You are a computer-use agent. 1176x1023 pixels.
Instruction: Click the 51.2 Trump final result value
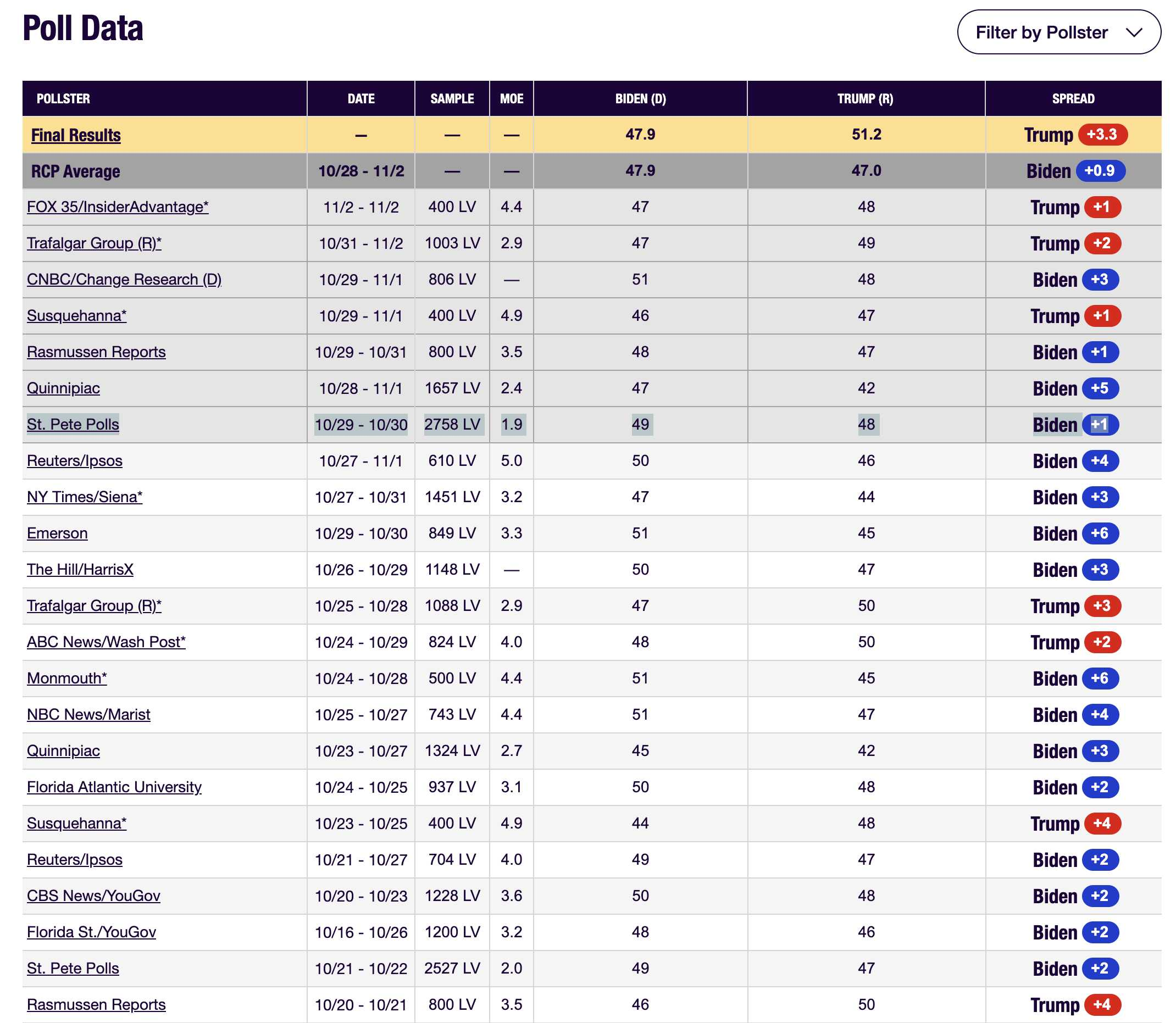coord(866,134)
